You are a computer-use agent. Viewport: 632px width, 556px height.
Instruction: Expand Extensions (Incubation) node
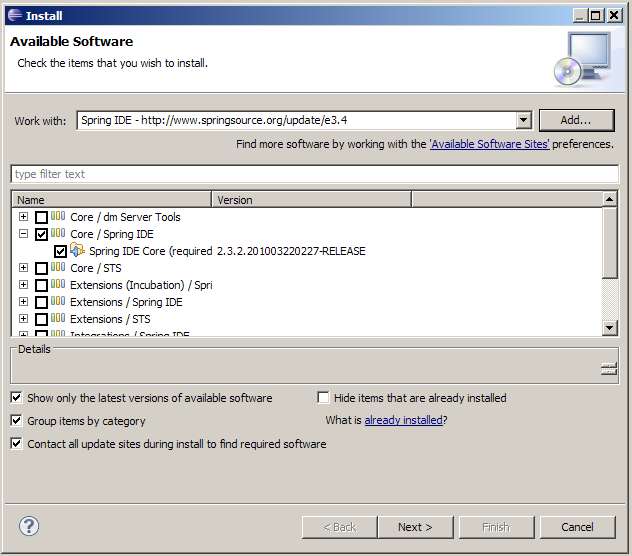click(x=23, y=284)
